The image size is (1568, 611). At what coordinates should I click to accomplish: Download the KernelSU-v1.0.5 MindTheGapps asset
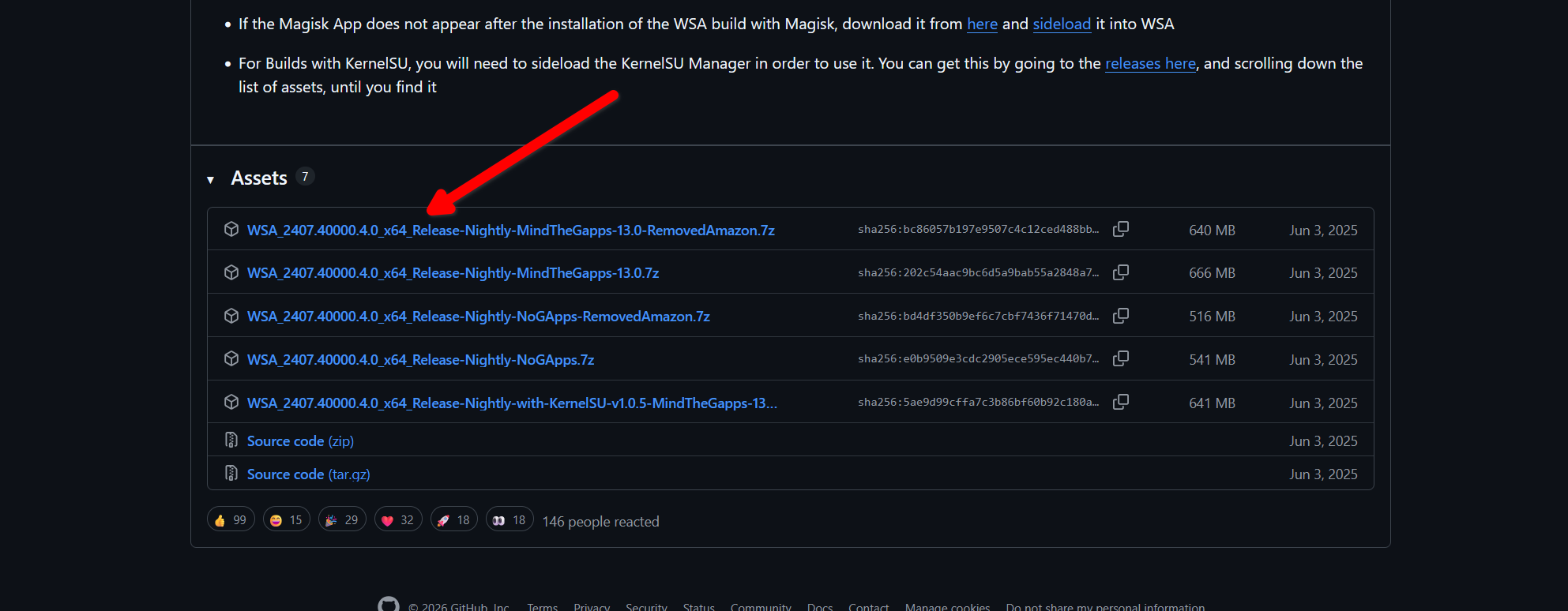(x=512, y=403)
